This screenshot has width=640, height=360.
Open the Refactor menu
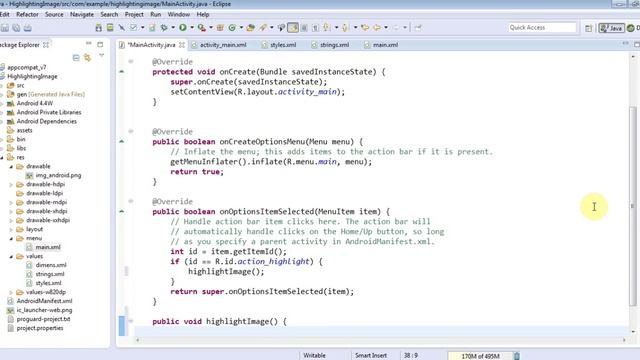pyautogui.click(x=27, y=14)
